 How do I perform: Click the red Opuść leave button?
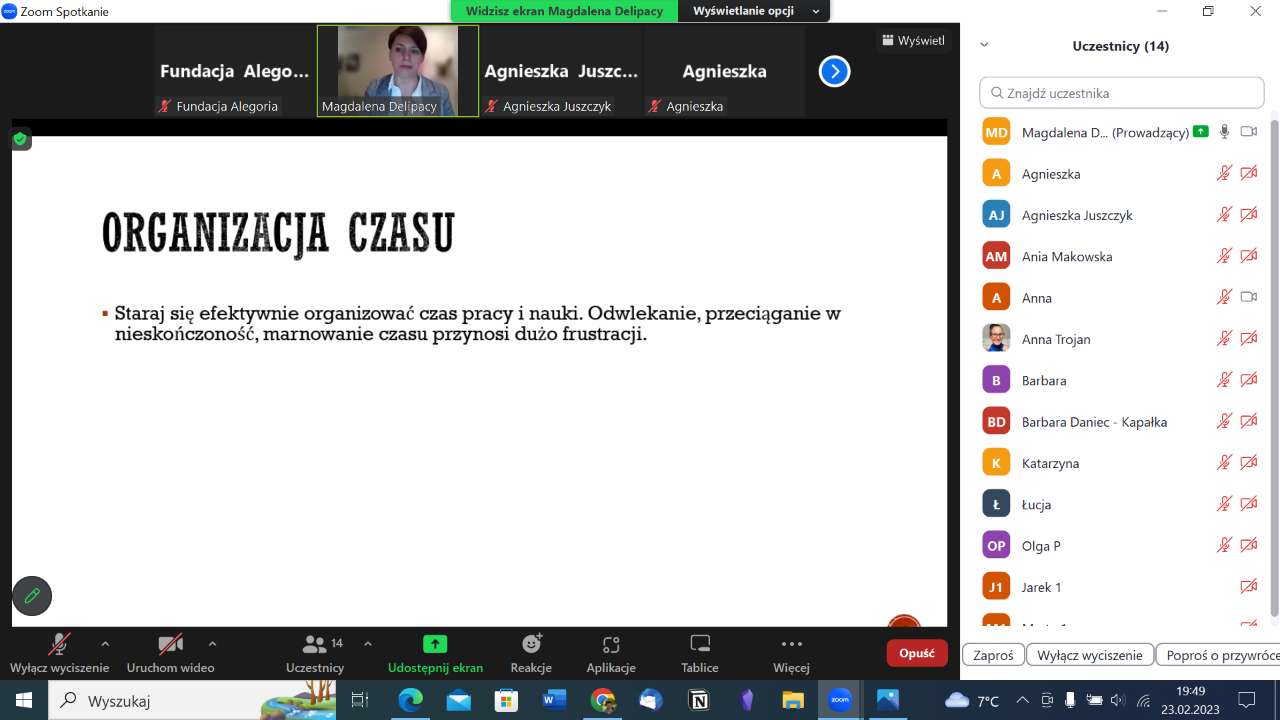[916, 653]
